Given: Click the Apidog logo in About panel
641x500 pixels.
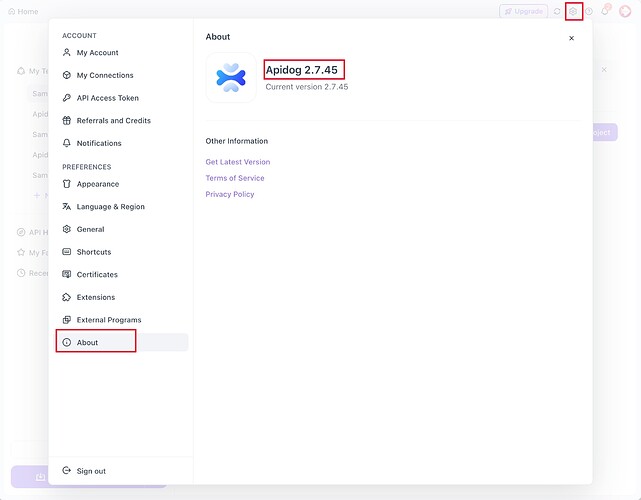Looking at the screenshot, I should pyautogui.click(x=231, y=78).
